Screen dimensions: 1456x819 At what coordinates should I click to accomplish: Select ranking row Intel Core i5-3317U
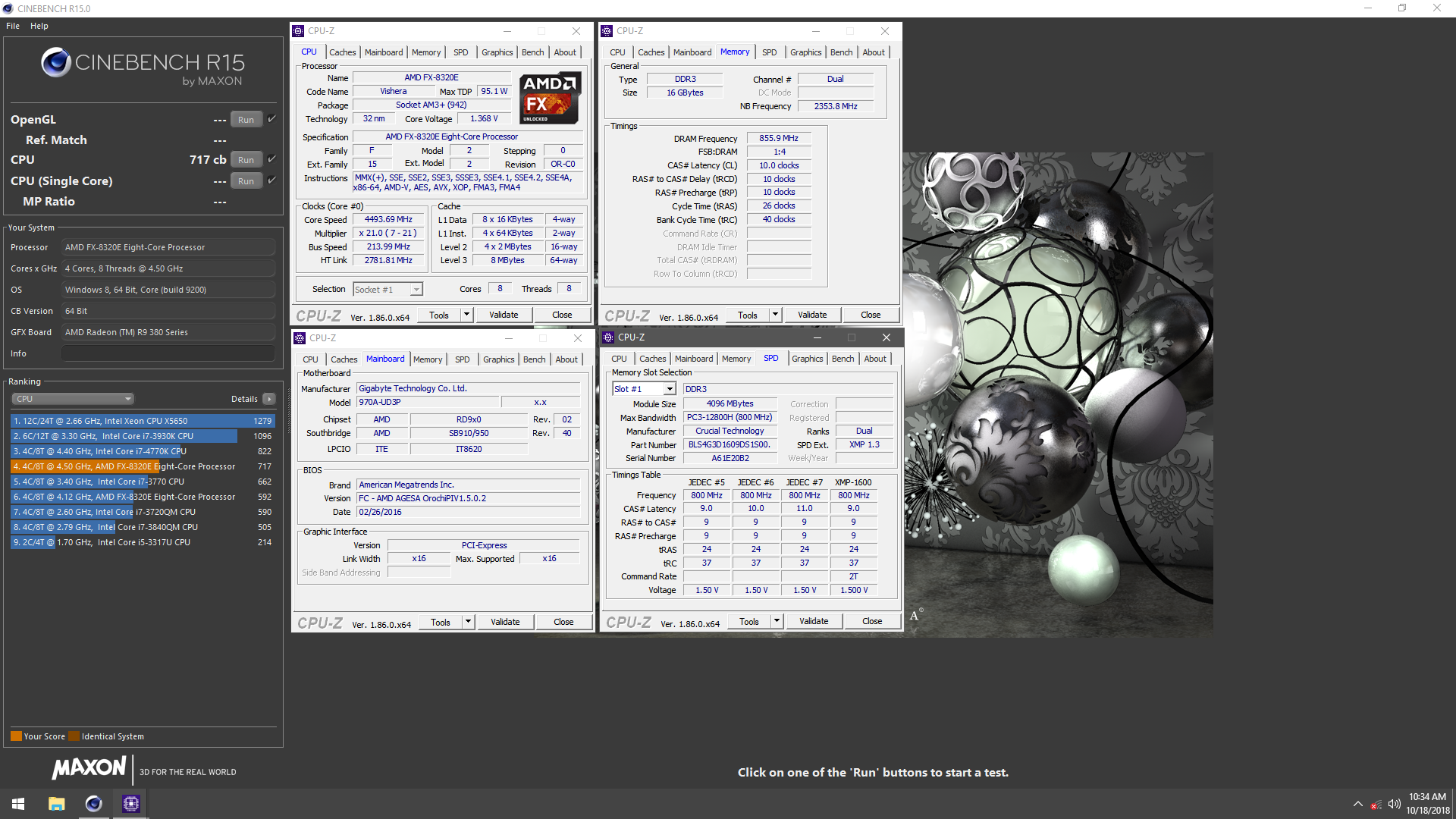pos(142,542)
